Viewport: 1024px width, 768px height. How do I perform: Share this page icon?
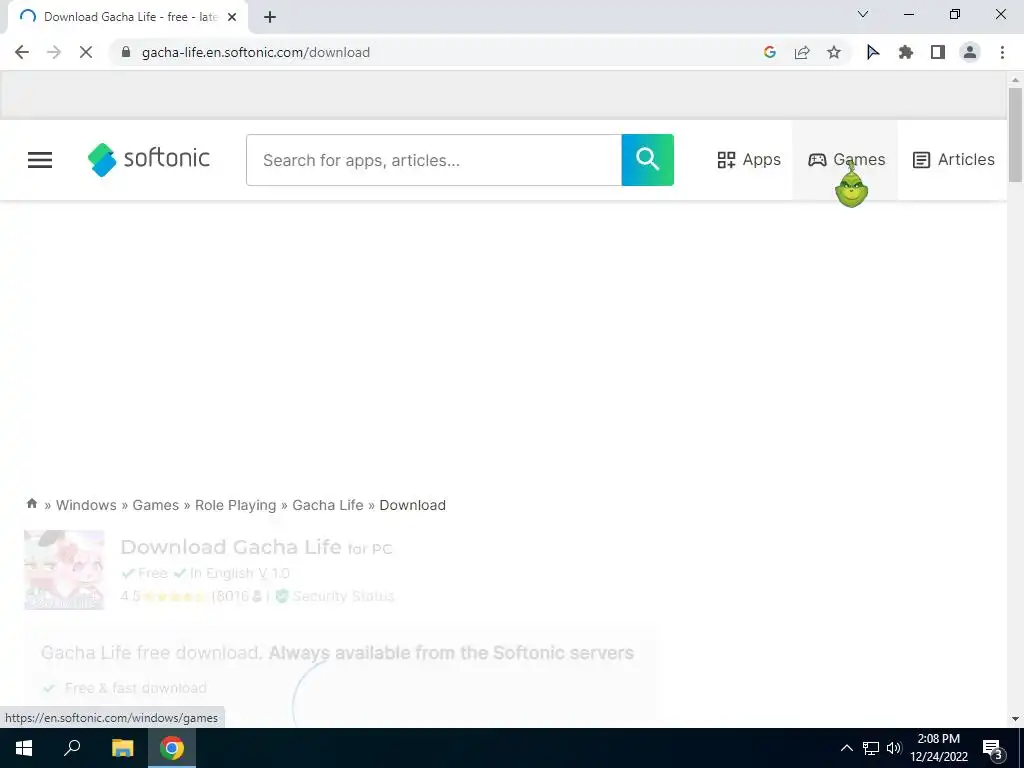[802, 52]
